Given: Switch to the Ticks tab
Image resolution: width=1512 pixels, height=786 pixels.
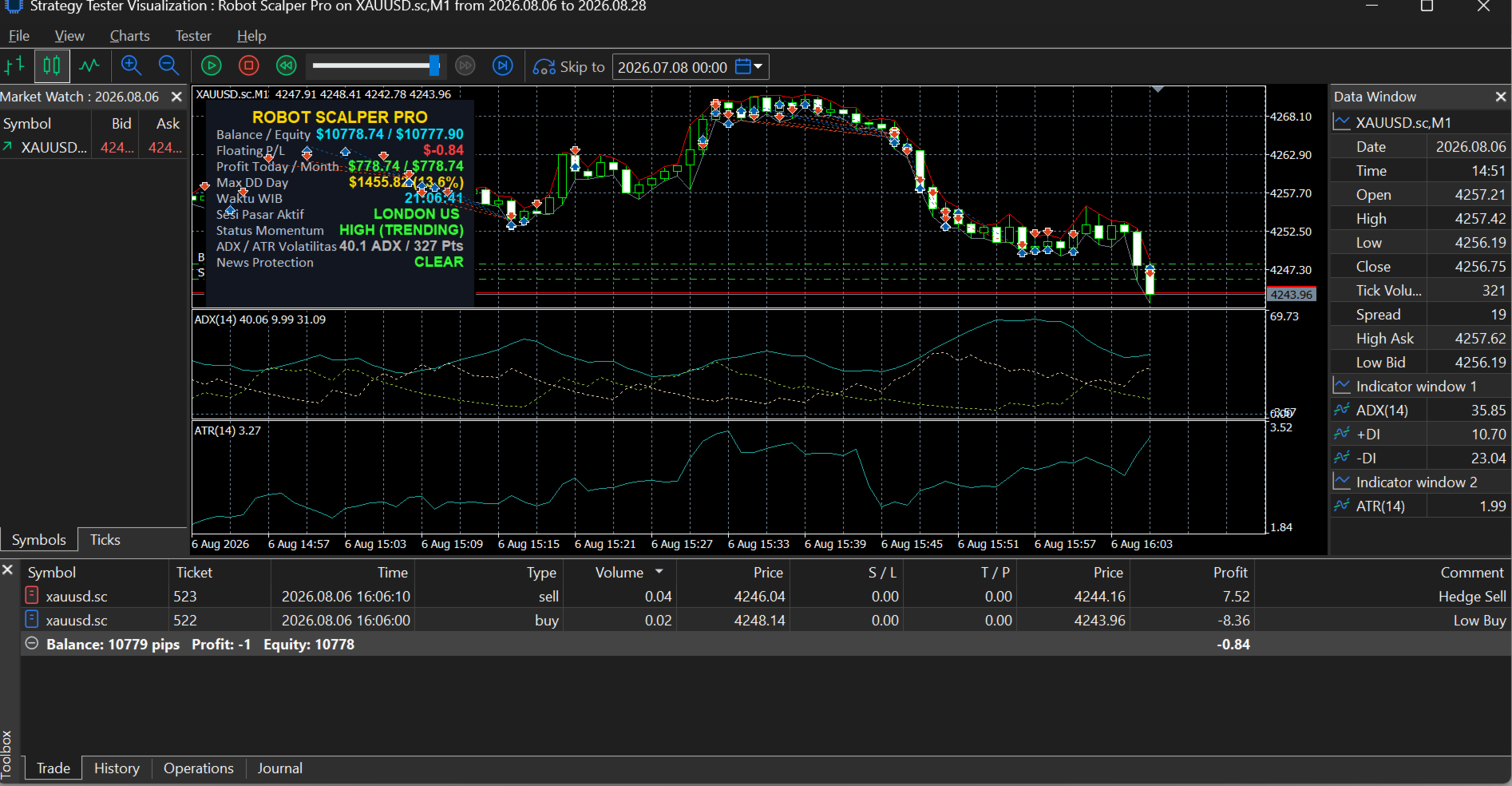Looking at the screenshot, I should point(105,540).
